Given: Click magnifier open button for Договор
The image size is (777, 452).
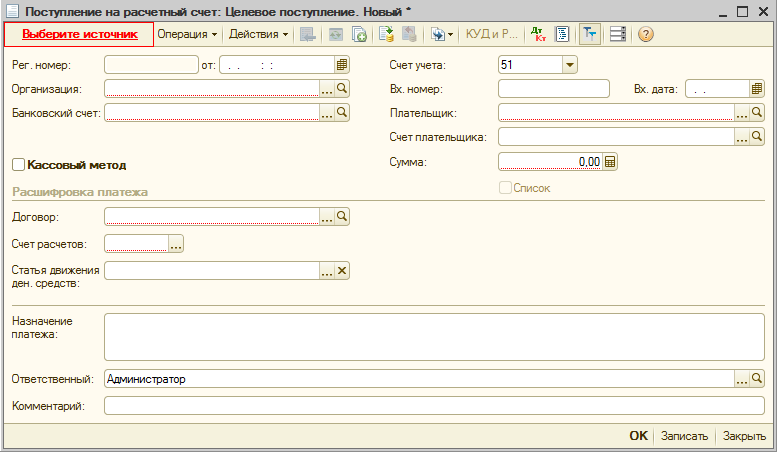Looking at the screenshot, I should coord(342,217).
